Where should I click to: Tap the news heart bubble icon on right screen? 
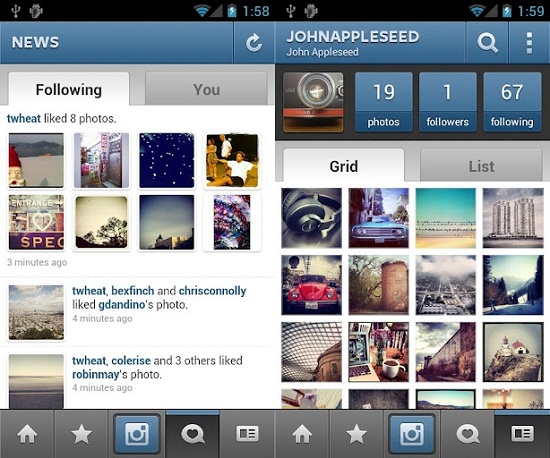coord(468,434)
